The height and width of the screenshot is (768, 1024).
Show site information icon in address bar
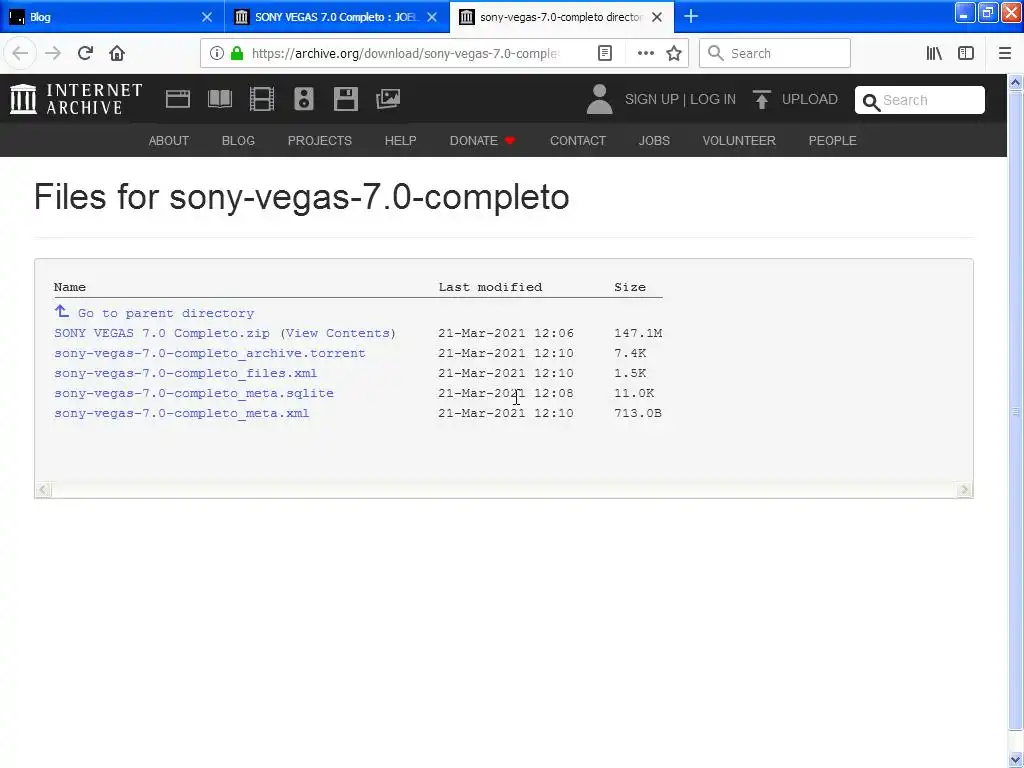click(x=217, y=53)
